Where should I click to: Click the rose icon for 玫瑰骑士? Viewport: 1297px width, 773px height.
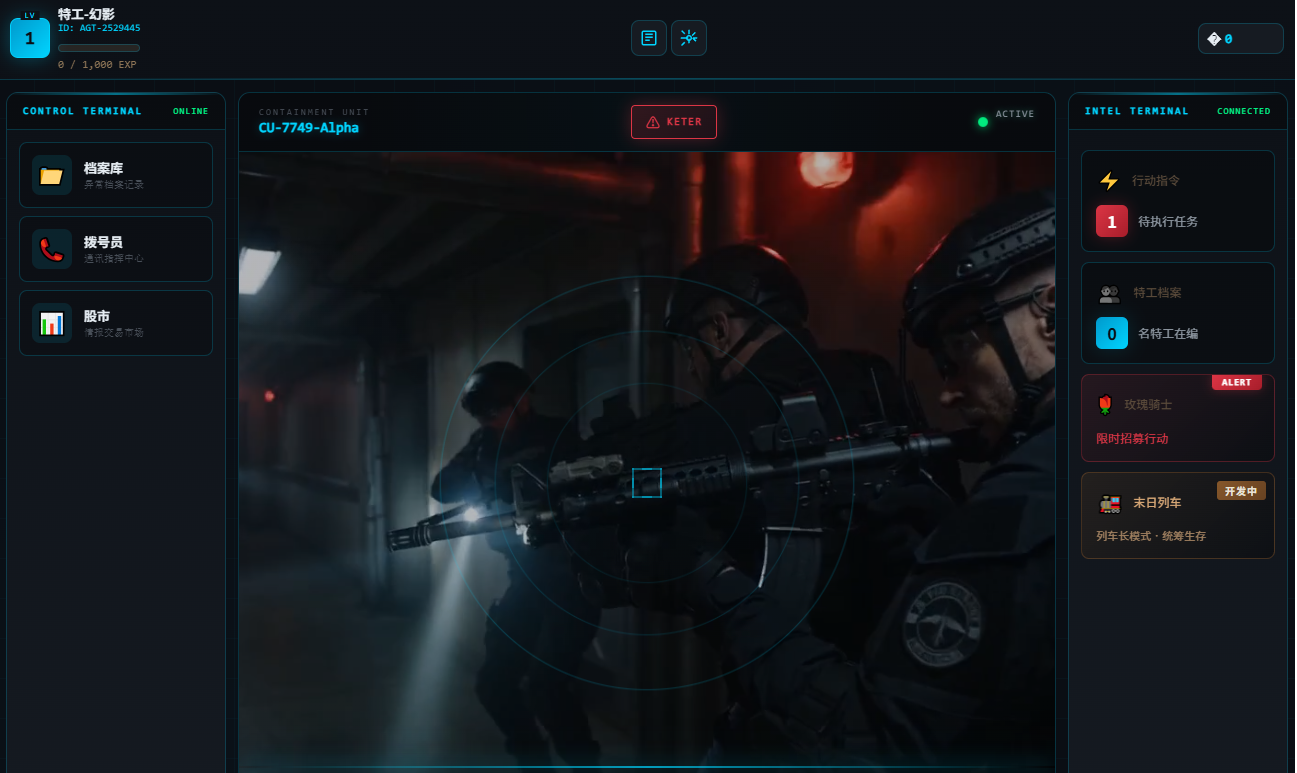(x=1105, y=405)
